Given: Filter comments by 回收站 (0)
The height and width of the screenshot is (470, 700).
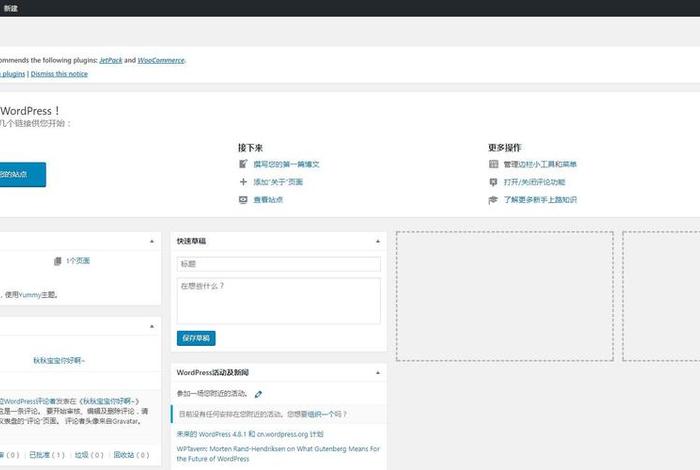Looking at the screenshot, I should pos(131,455).
